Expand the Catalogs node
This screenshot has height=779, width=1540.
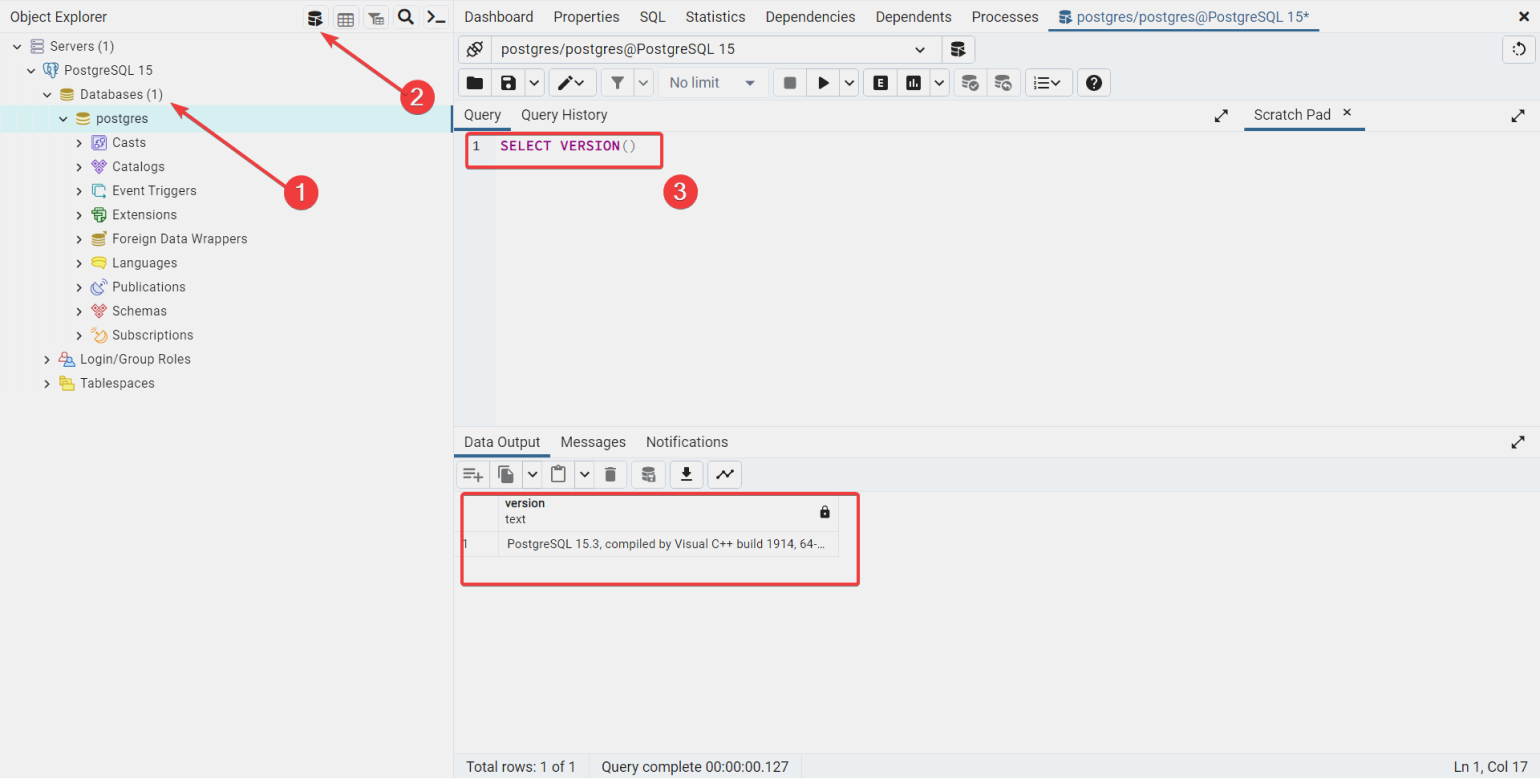click(79, 167)
